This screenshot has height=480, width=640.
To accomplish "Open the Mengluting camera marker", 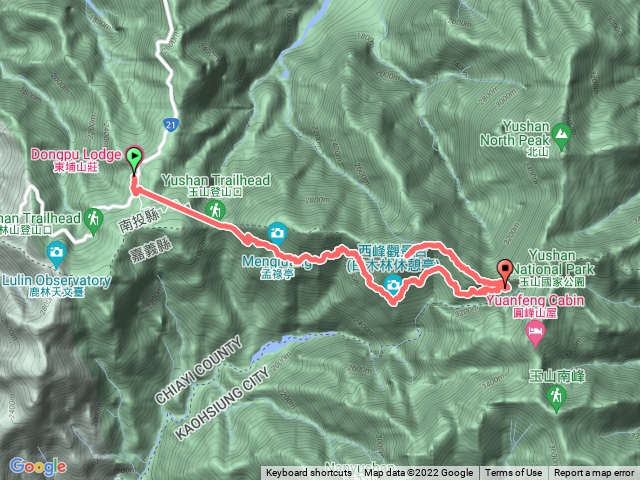I will click(x=277, y=234).
